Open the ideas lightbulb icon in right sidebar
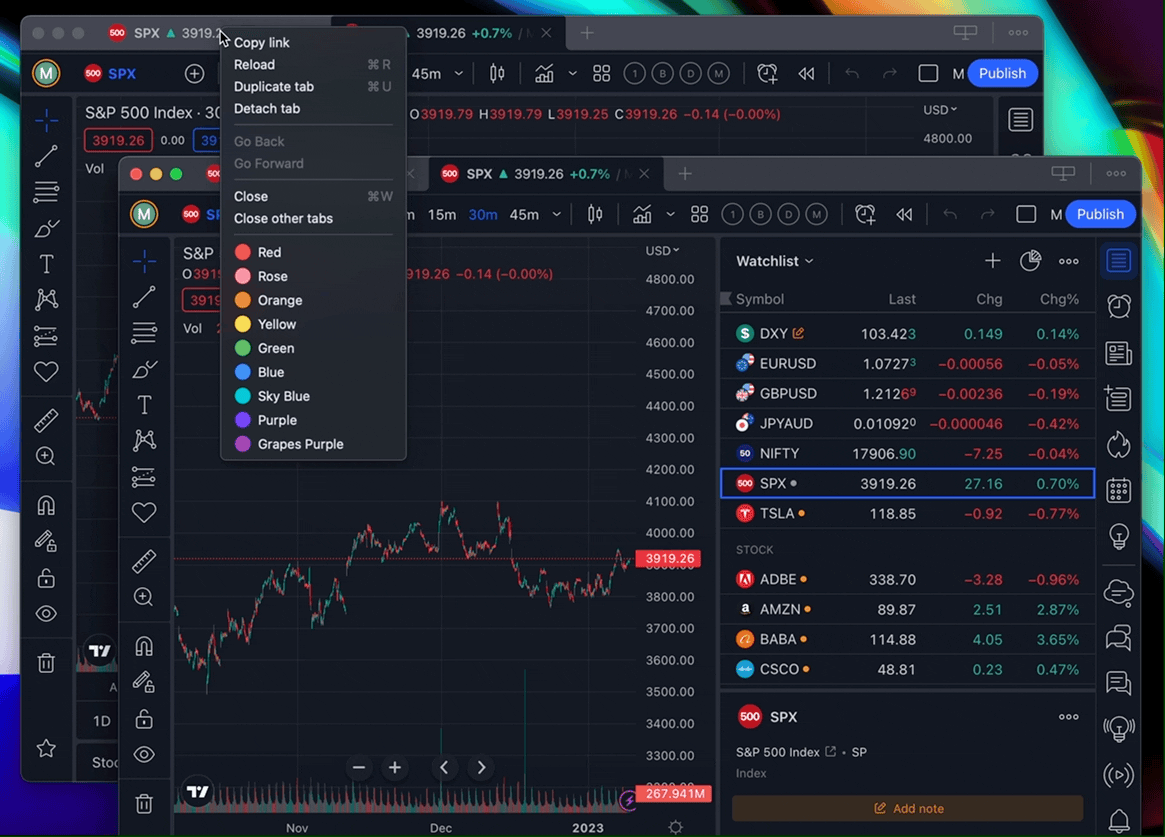 [1118, 535]
